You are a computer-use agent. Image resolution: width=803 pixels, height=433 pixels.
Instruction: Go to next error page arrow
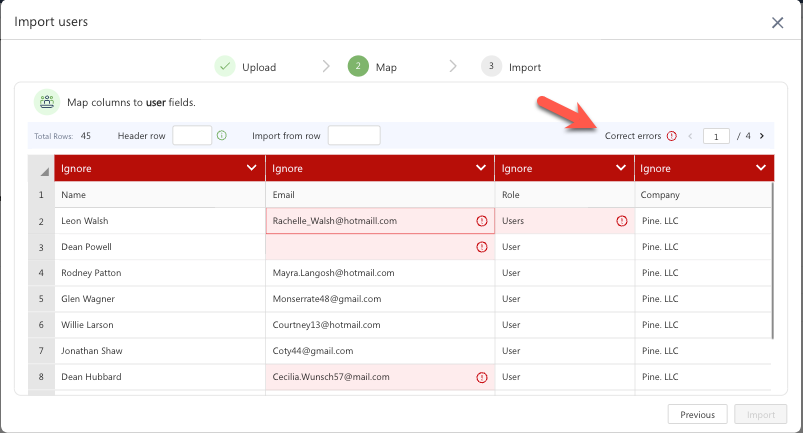[762, 136]
